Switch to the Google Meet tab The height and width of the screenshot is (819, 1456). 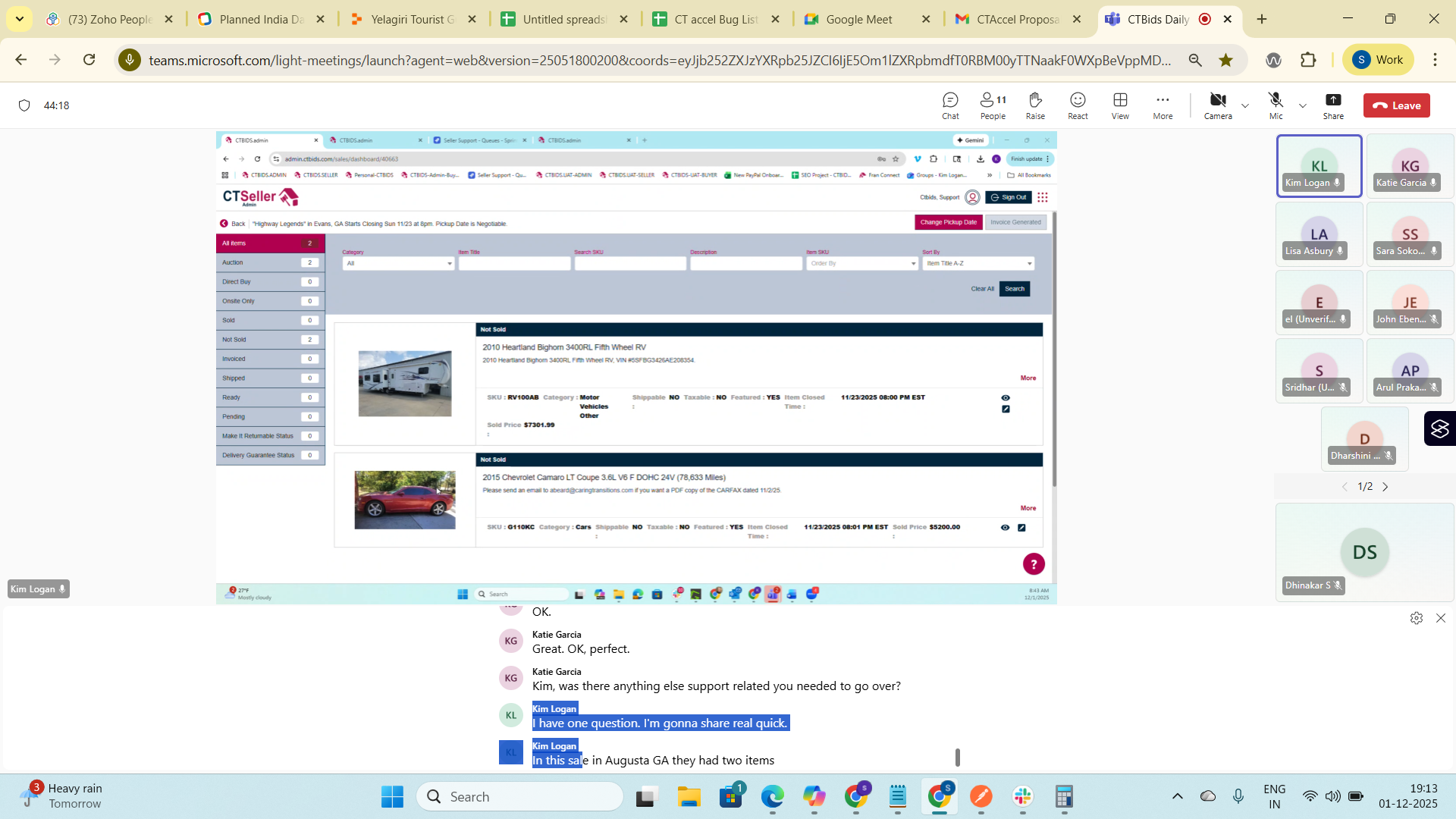[x=858, y=19]
